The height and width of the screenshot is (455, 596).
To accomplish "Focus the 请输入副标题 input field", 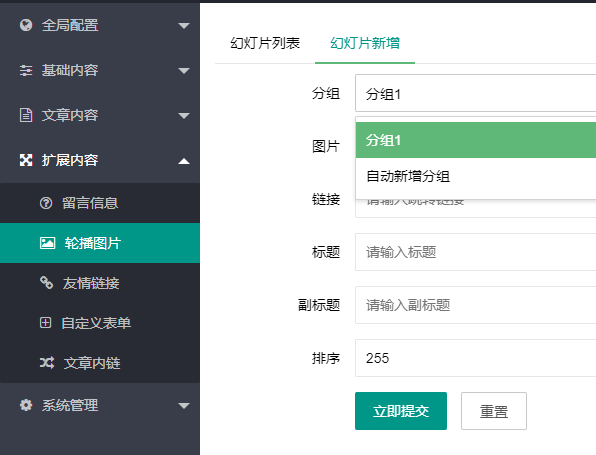I will 476,305.
